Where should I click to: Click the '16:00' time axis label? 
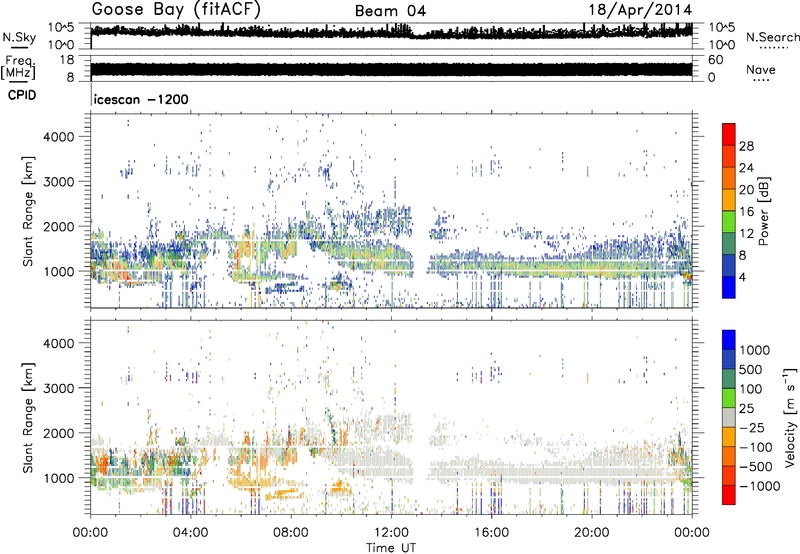(491, 533)
